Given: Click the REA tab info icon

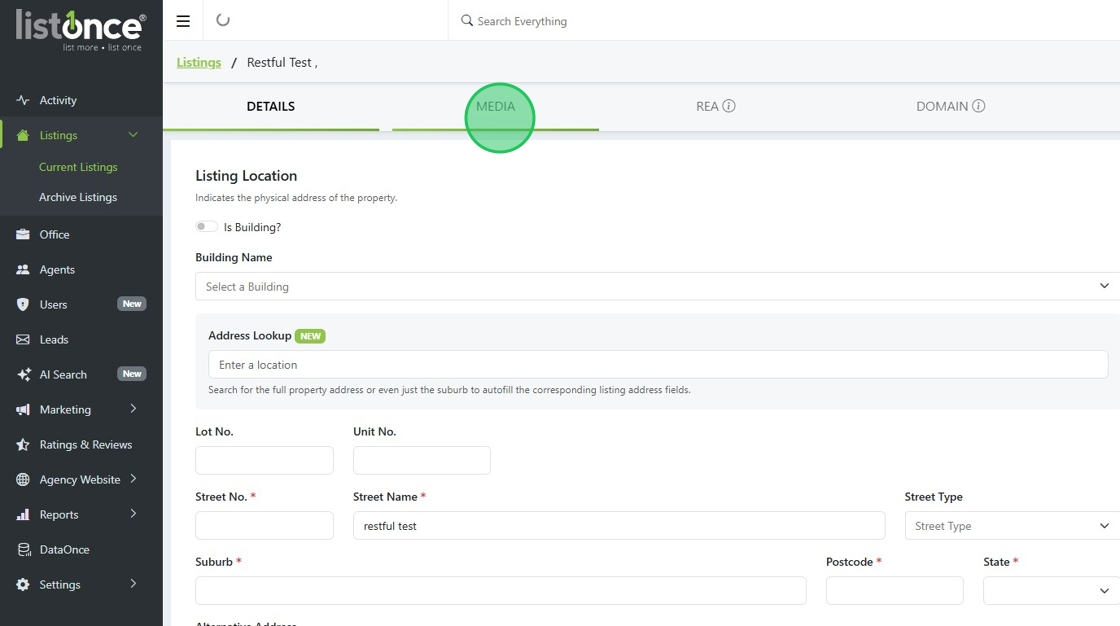Looking at the screenshot, I should tap(729, 106).
